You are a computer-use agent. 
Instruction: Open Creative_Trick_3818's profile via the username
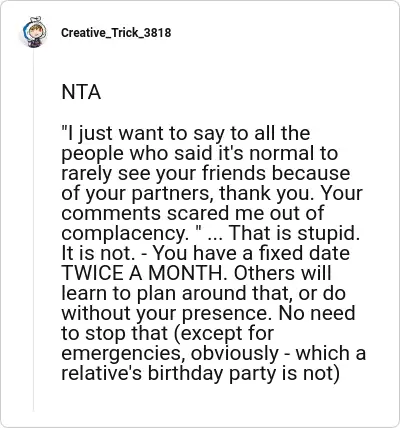[116, 33]
